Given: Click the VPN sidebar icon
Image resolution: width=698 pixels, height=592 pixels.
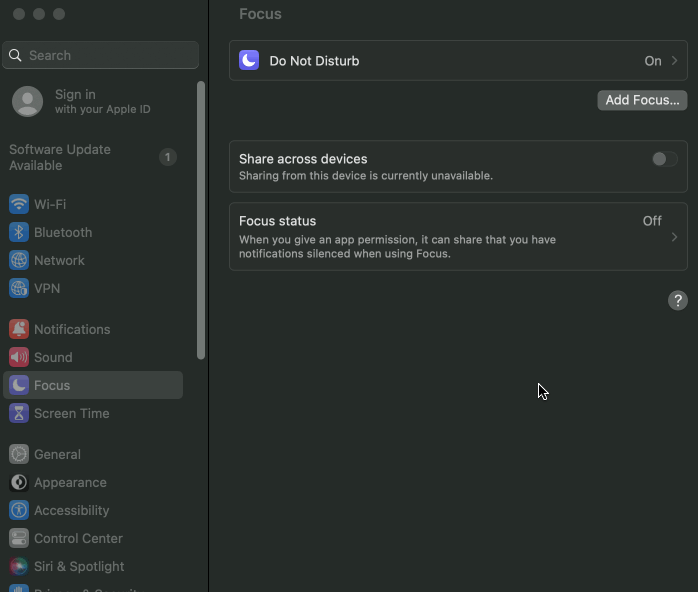Looking at the screenshot, I should (19, 288).
